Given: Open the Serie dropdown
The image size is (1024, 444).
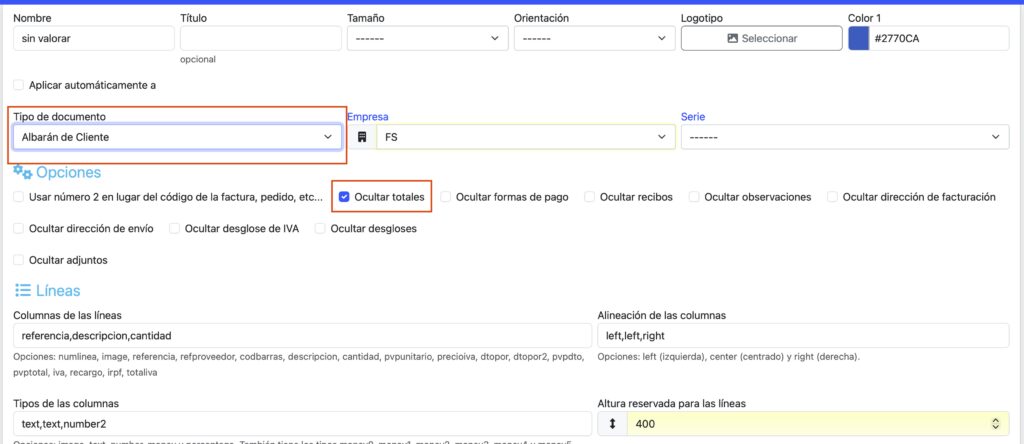Looking at the screenshot, I should [844, 137].
